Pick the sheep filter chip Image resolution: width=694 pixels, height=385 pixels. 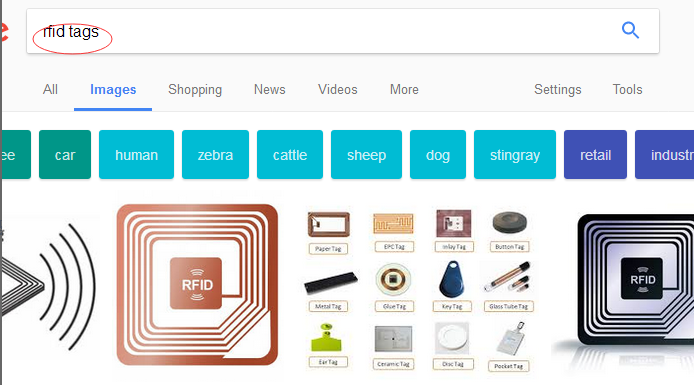pyautogui.click(x=366, y=154)
